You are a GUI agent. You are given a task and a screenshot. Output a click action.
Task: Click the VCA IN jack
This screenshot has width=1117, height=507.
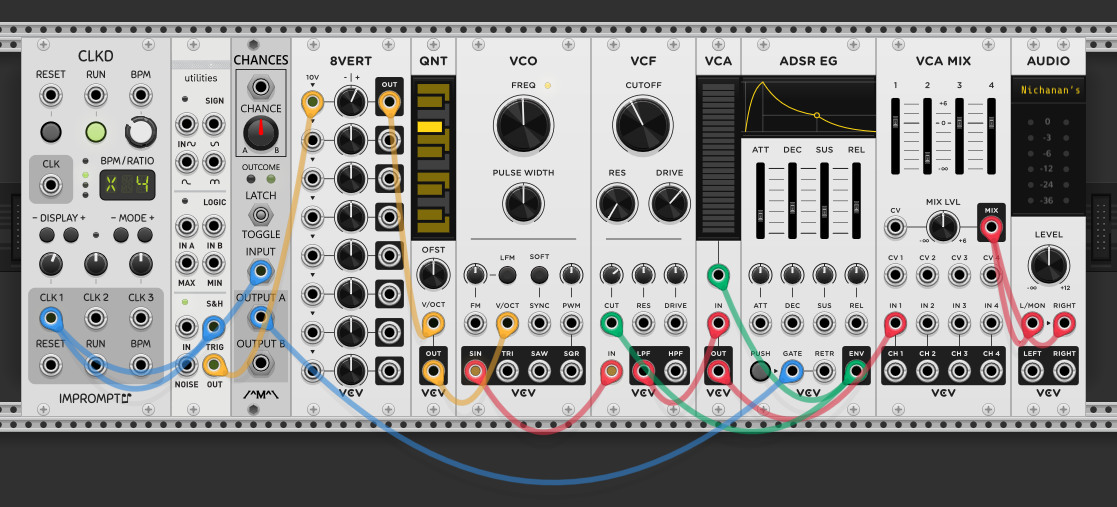click(718, 325)
